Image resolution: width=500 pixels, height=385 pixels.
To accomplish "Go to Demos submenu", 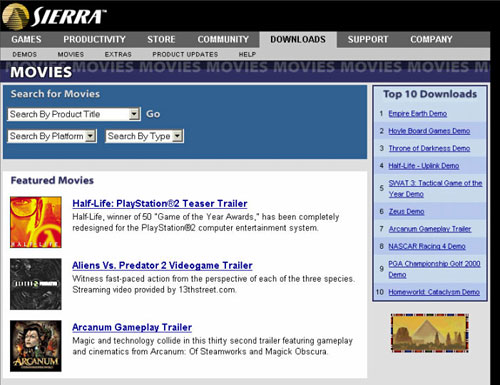I will pyautogui.click(x=25, y=54).
